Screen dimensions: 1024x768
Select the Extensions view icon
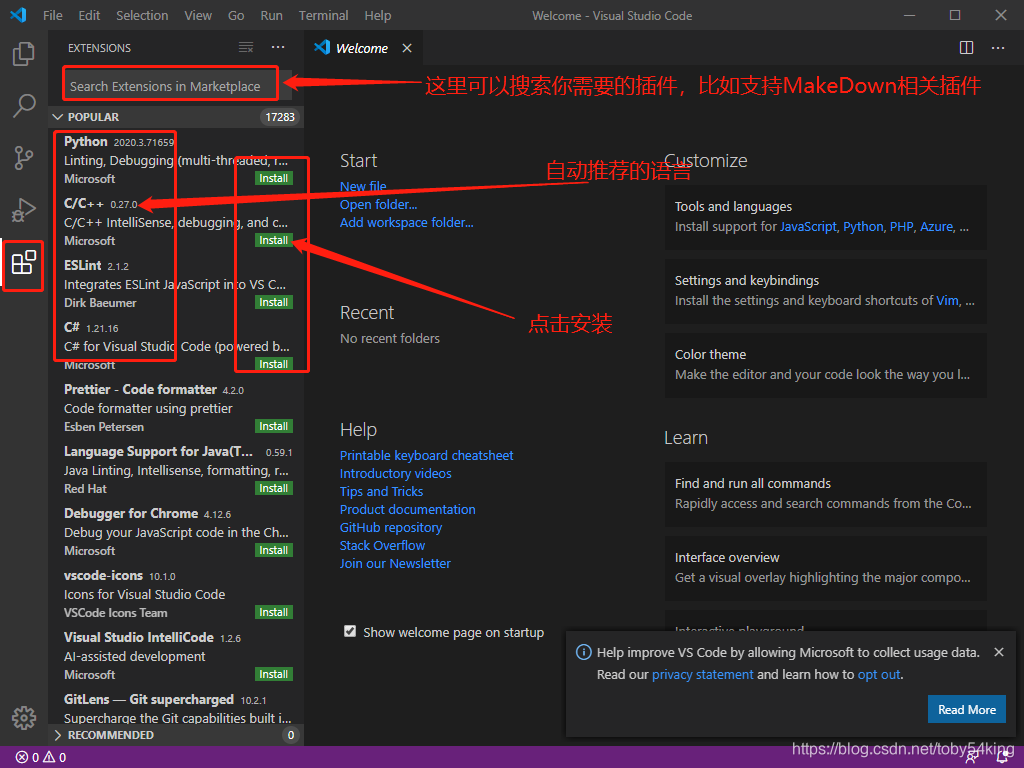click(24, 263)
